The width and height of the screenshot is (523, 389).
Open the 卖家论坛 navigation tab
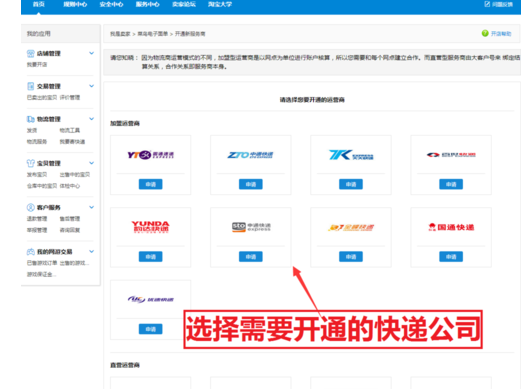click(x=184, y=4)
